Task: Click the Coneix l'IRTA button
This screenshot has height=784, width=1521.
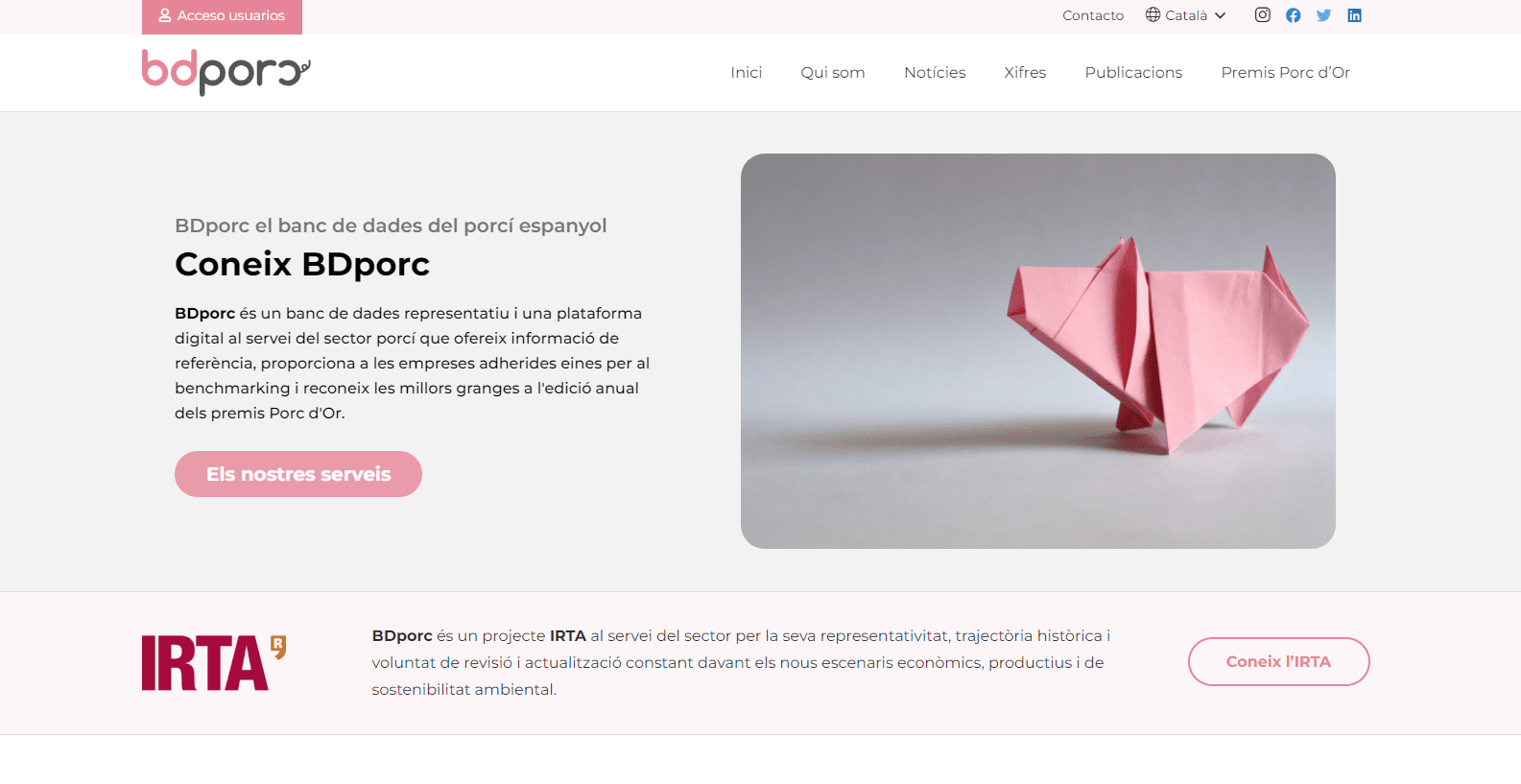Action: pyautogui.click(x=1278, y=662)
